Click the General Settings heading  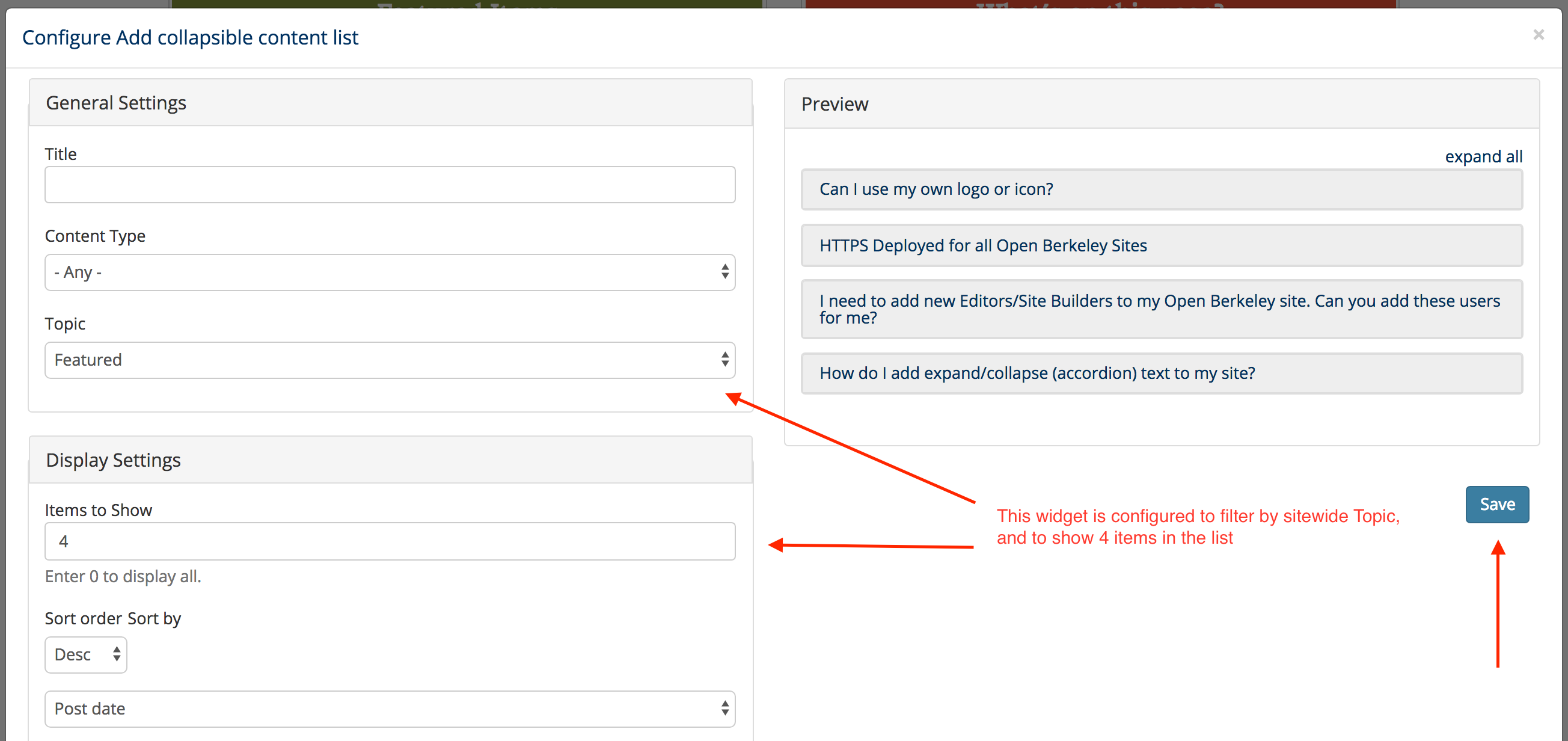116,103
